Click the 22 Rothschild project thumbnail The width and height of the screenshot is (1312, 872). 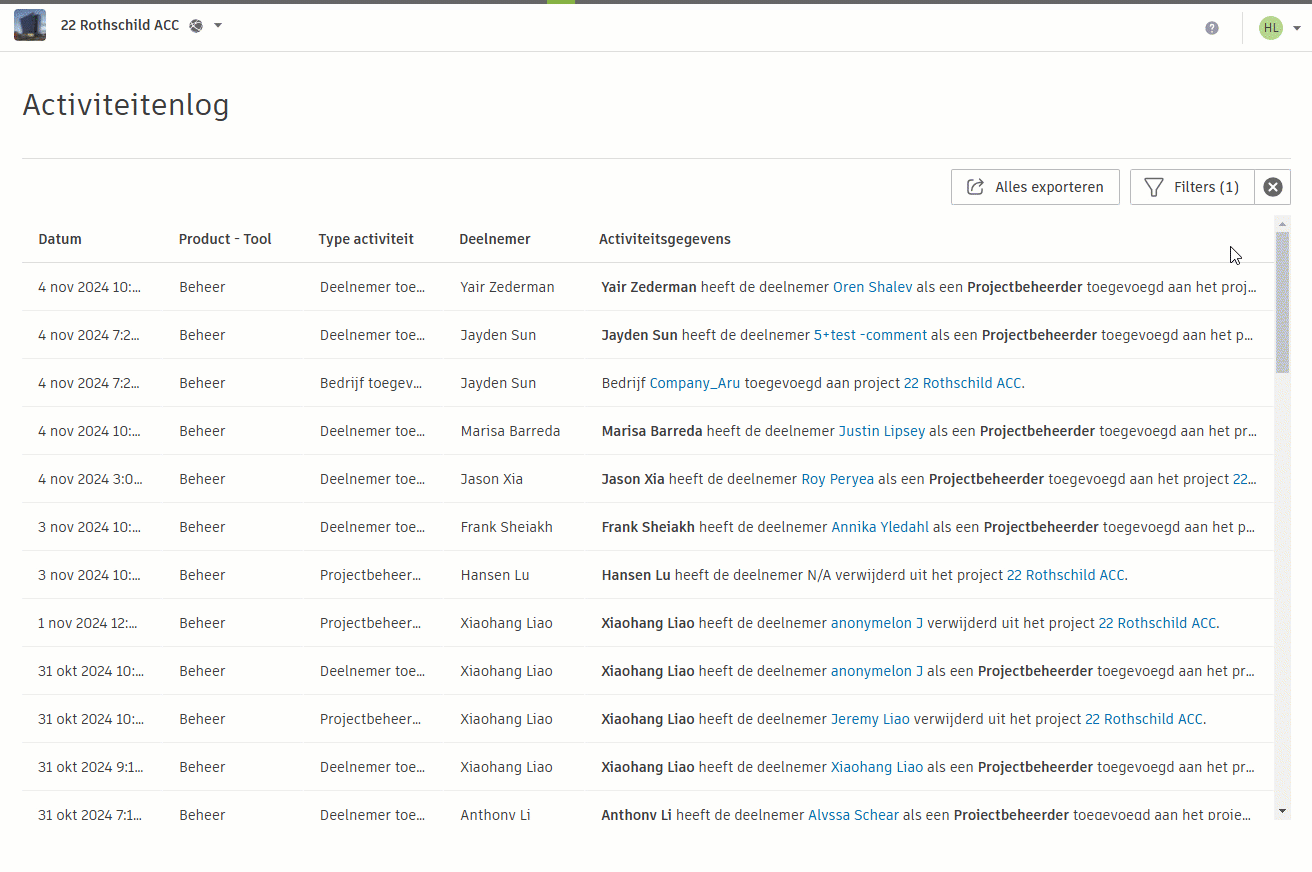(30, 26)
